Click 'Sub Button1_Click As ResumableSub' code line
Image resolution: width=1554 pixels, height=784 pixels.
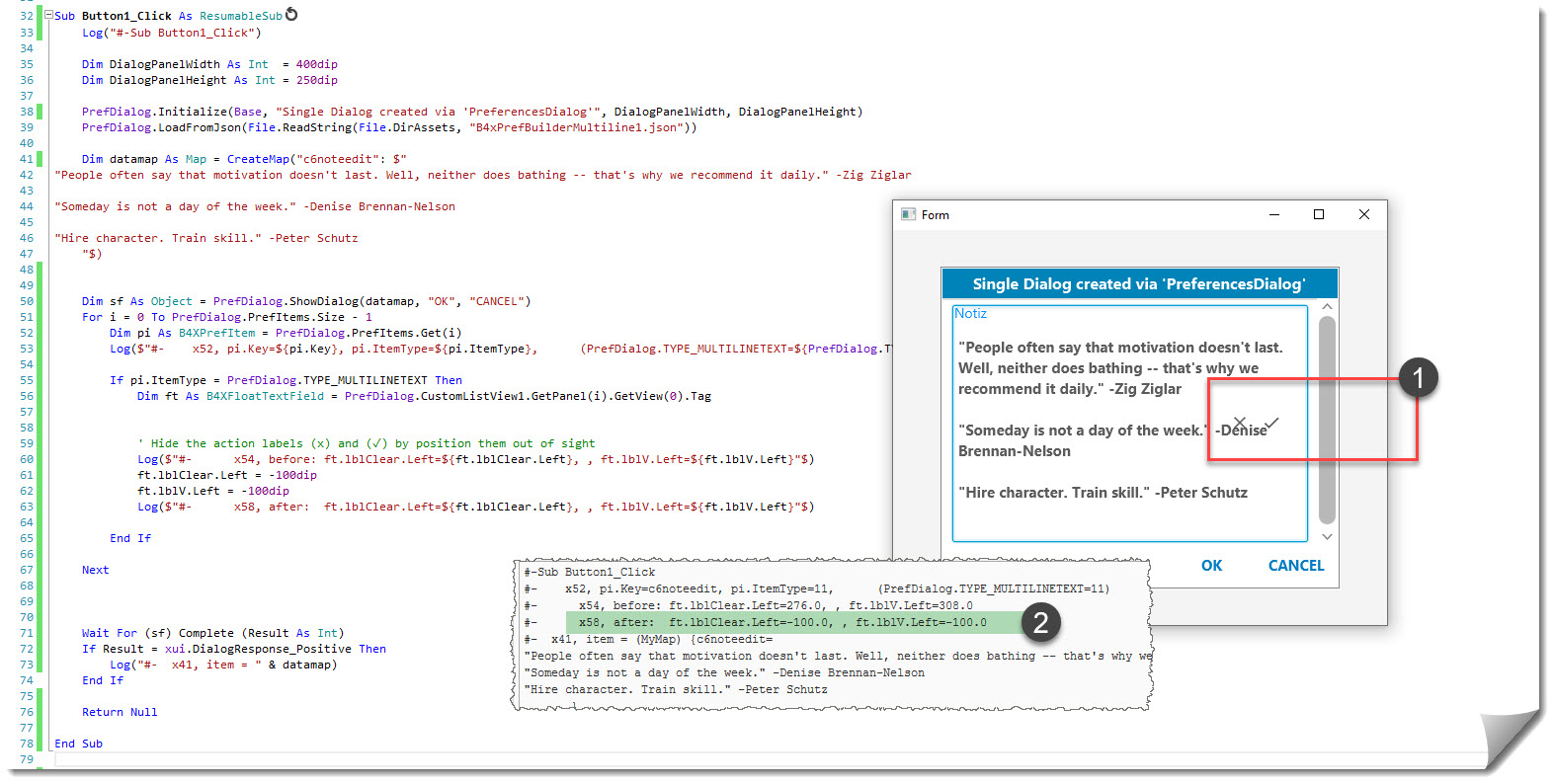tap(168, 16)
